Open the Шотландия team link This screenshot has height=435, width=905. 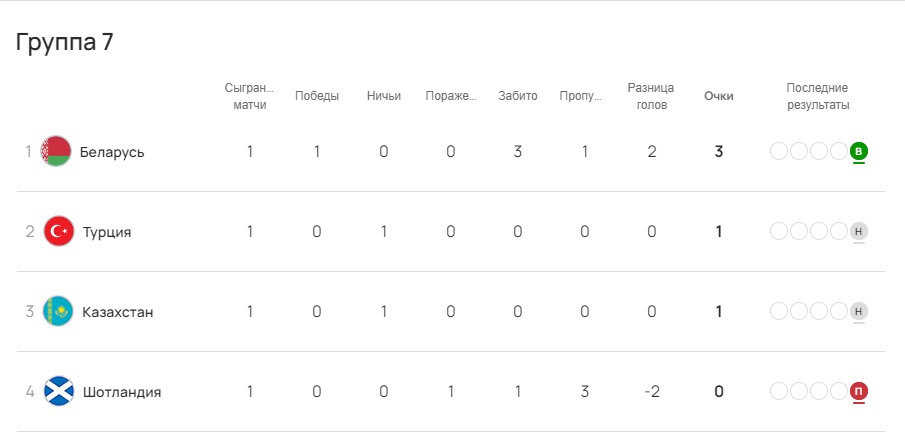tap(122, 392)
